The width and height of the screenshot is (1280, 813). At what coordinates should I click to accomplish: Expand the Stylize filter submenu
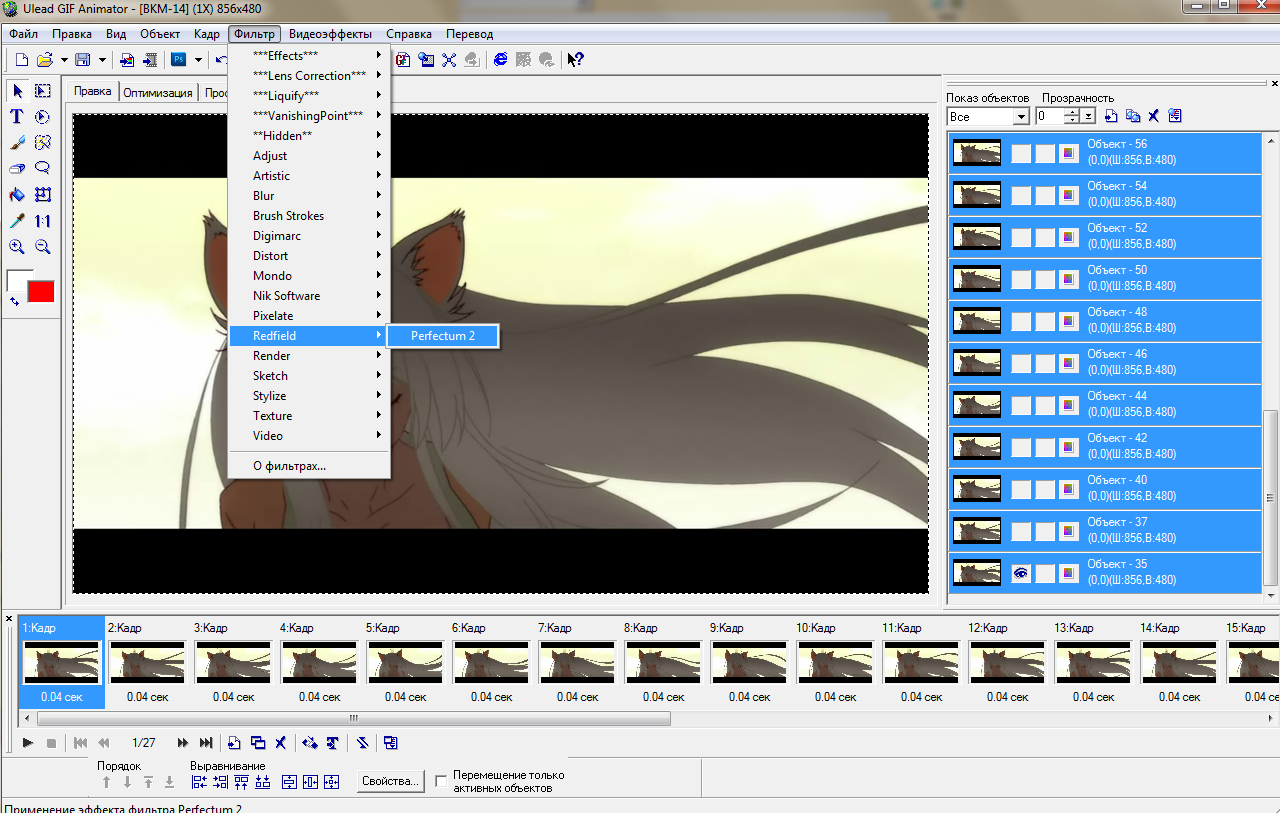(309, 396)
